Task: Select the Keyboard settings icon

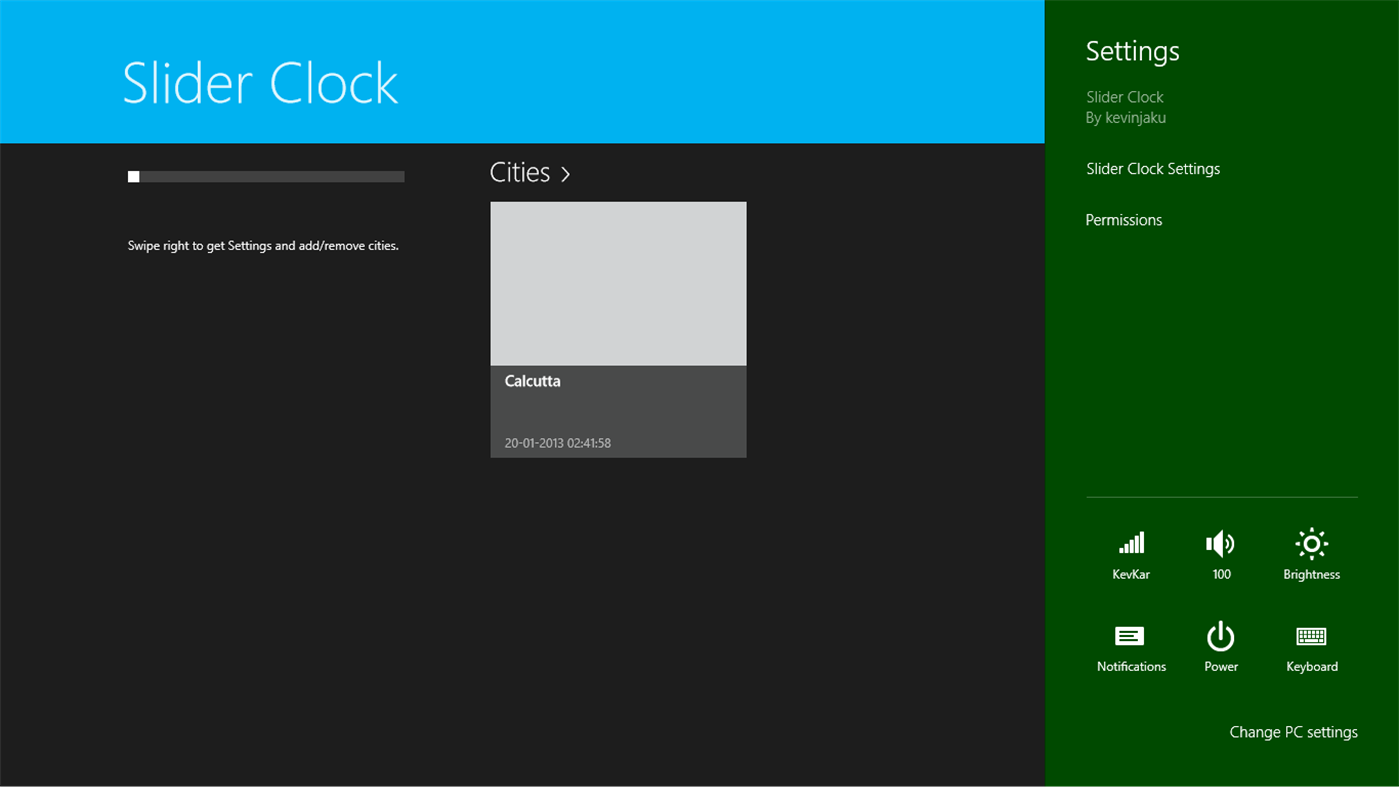Action: tap(1311, 646)
